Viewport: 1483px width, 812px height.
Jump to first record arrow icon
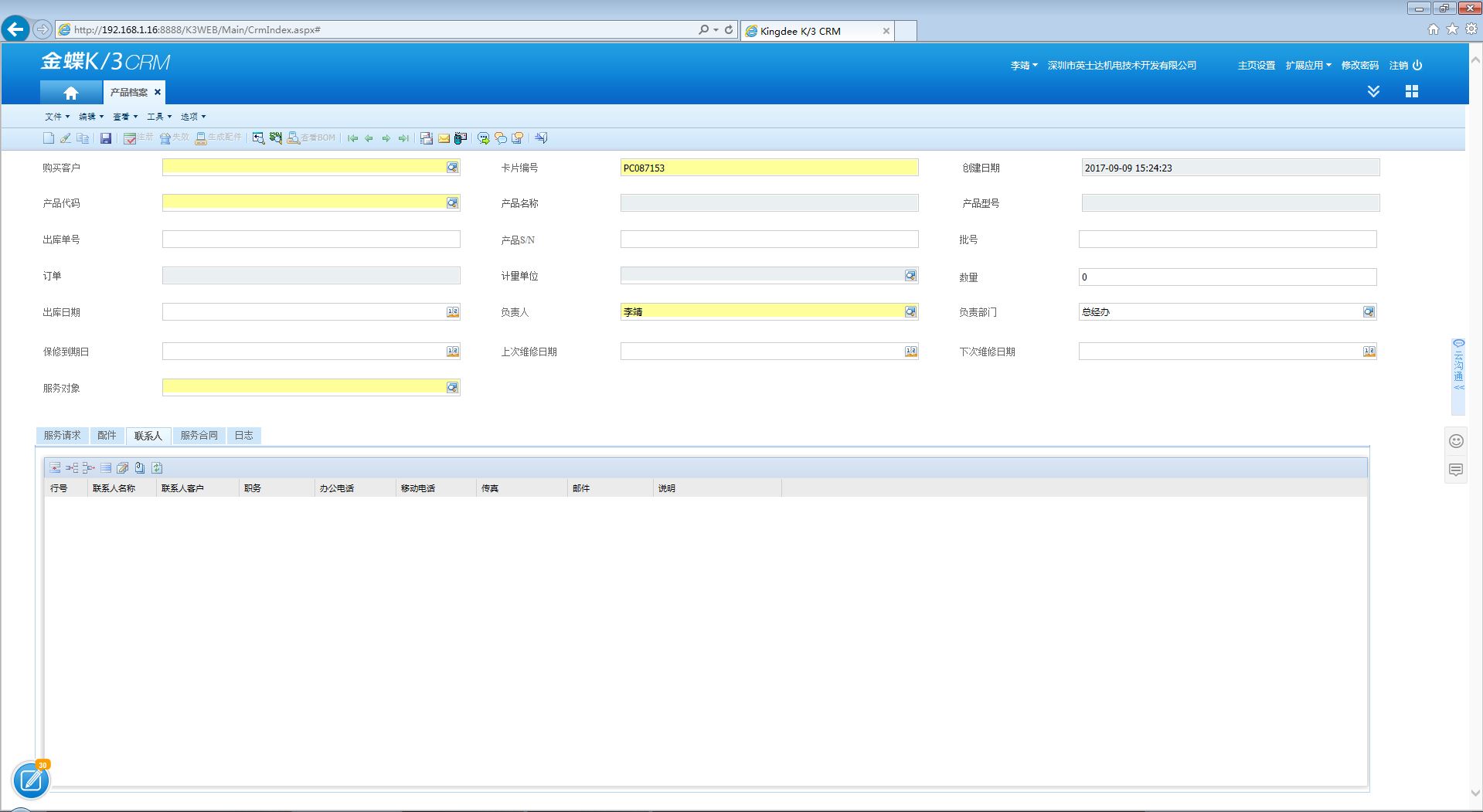click(352, 138)
